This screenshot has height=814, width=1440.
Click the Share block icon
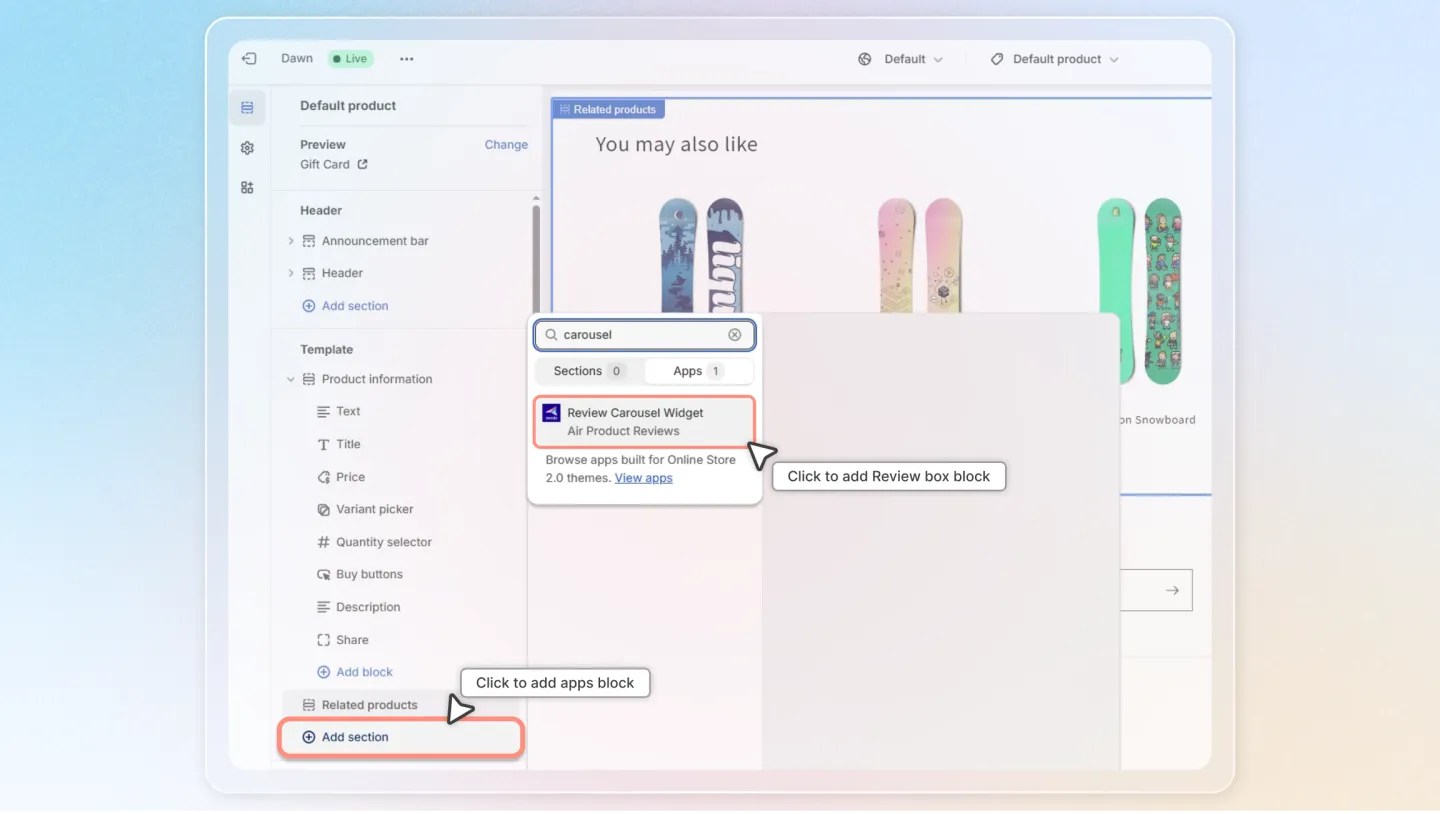[x=323, y=640]
